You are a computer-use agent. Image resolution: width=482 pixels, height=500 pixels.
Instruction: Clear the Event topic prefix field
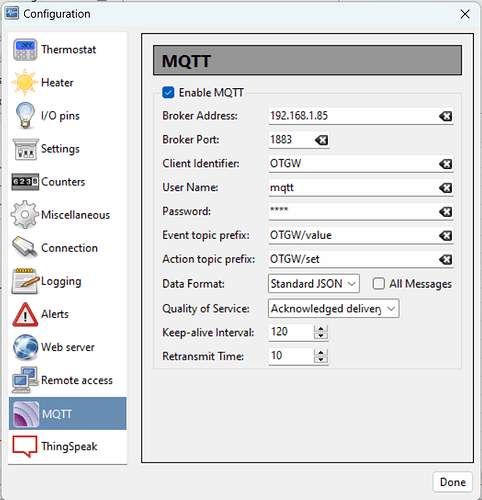(x=445, y=236)
